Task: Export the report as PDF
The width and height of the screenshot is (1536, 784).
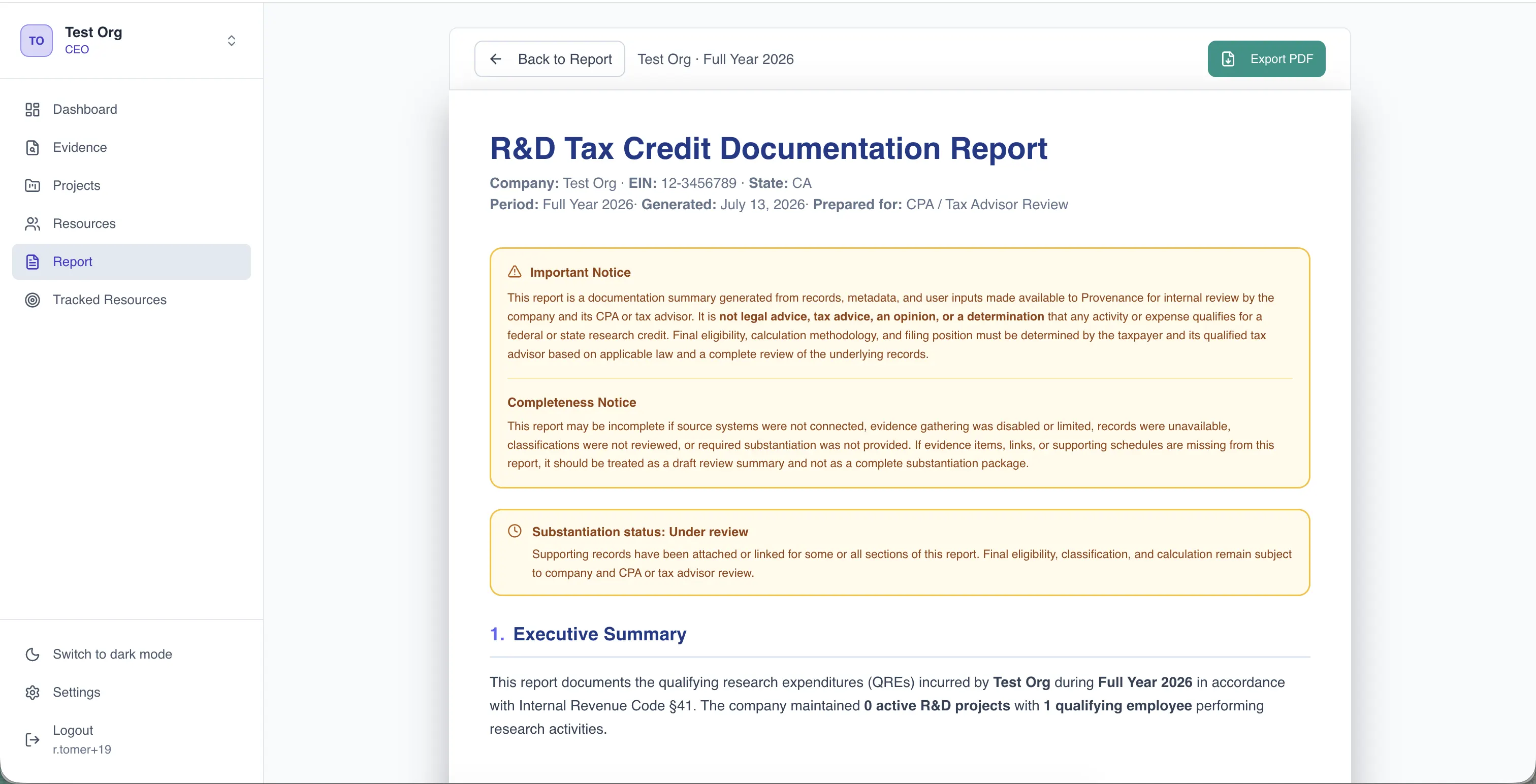Action: (x=1266, y=59)
